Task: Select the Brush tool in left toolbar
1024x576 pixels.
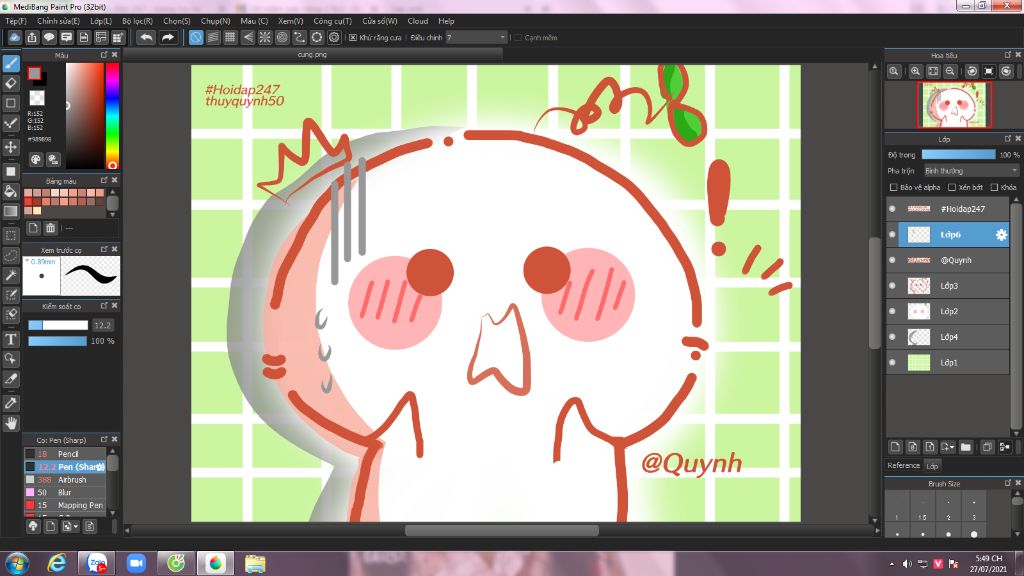Action: coord(11,63)
